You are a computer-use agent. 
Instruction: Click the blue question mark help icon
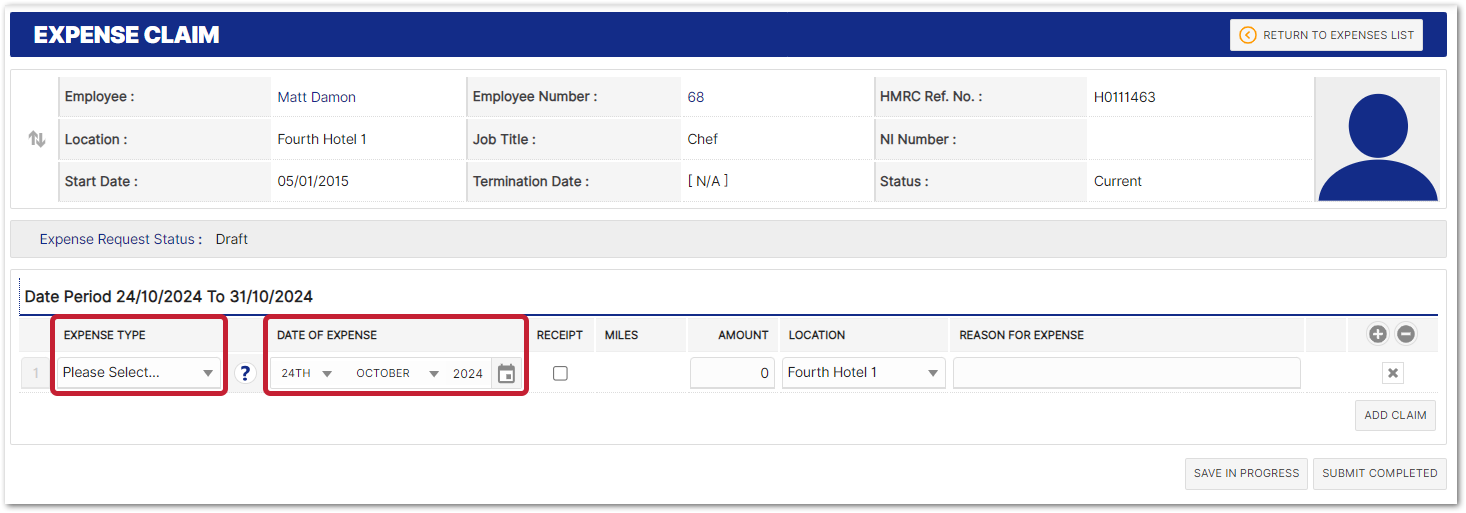click(x=245, y=373)
